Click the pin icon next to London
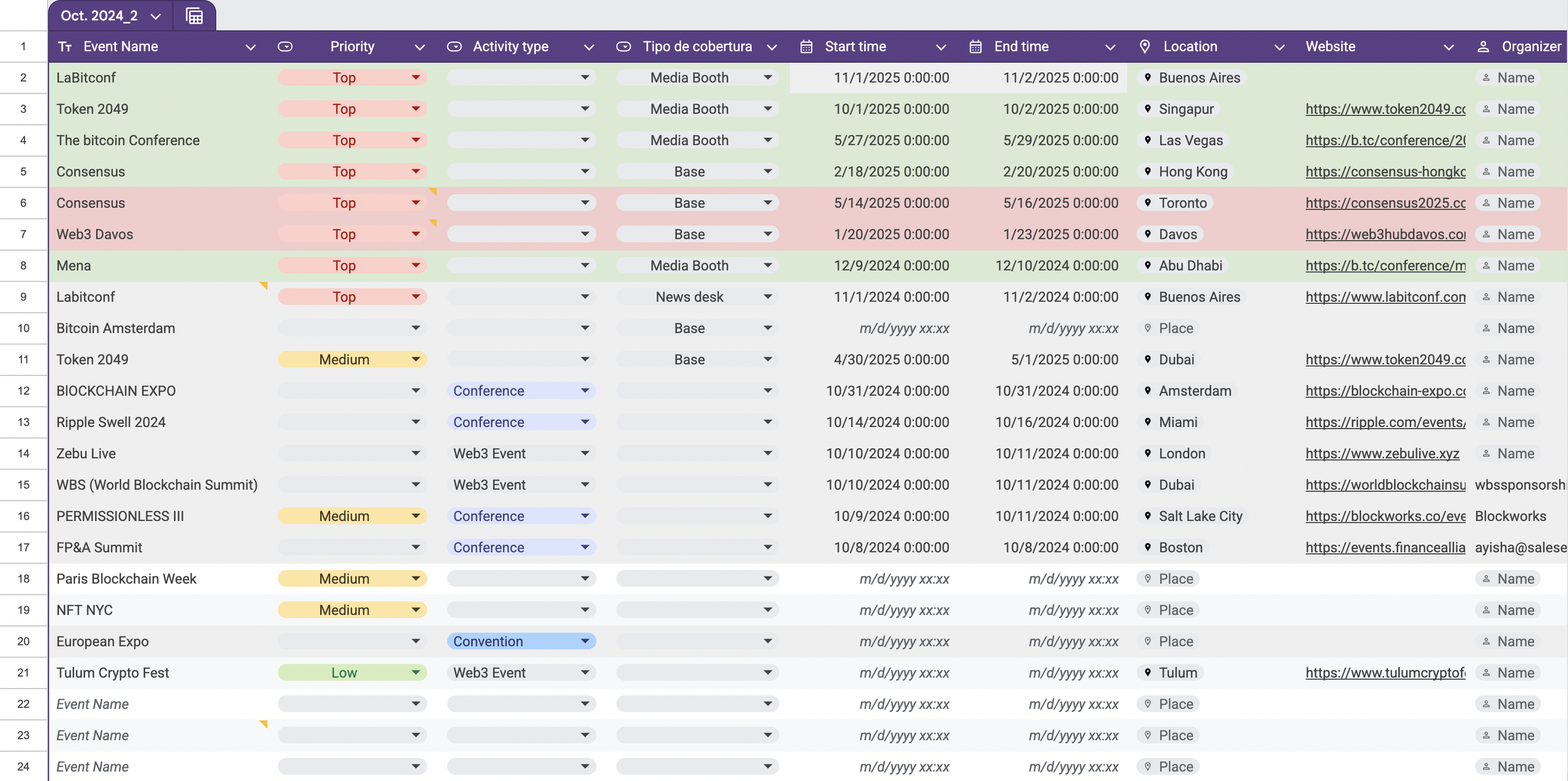Image resolution: width=1568 pixels, height=781 pixels. (x=1148, y=453)
